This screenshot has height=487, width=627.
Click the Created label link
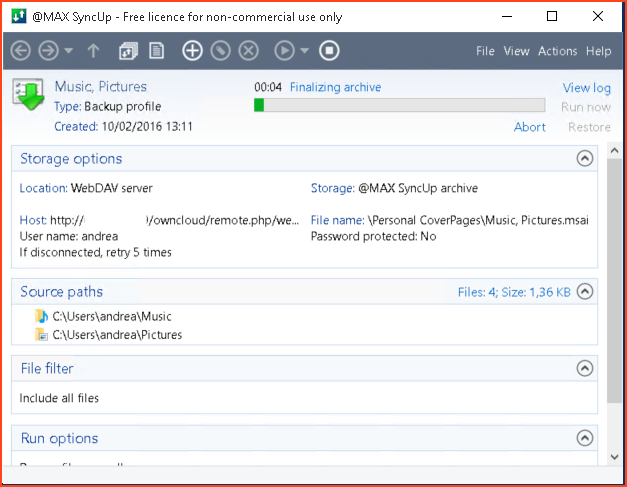[76, 126]
